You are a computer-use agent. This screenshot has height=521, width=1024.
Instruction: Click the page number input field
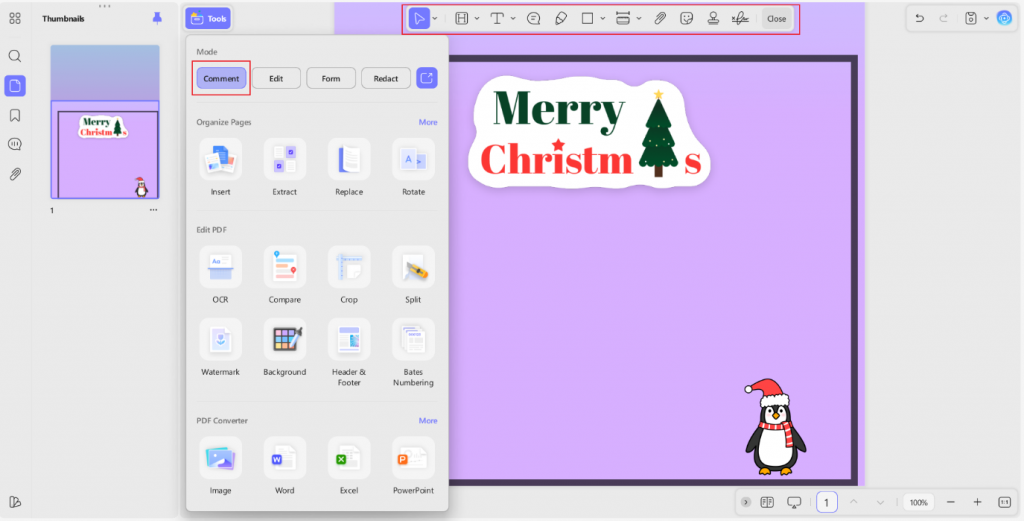pyautogui.click(x=827, y=502)
